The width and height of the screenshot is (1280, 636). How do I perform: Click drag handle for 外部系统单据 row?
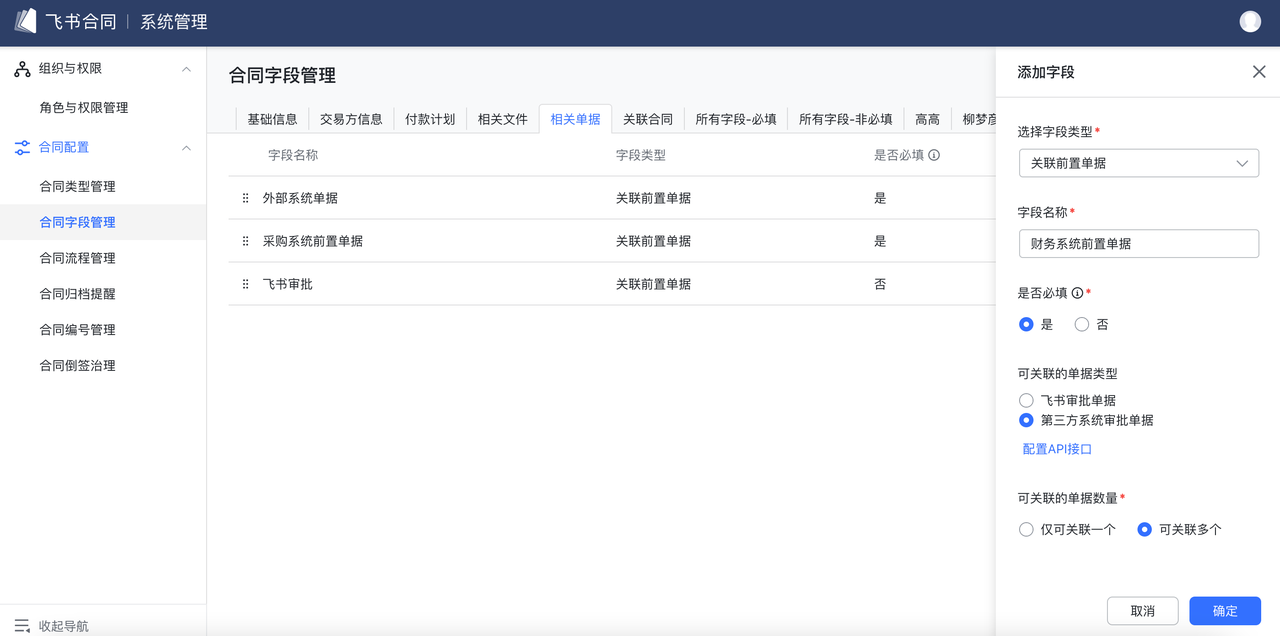point(245,198)
